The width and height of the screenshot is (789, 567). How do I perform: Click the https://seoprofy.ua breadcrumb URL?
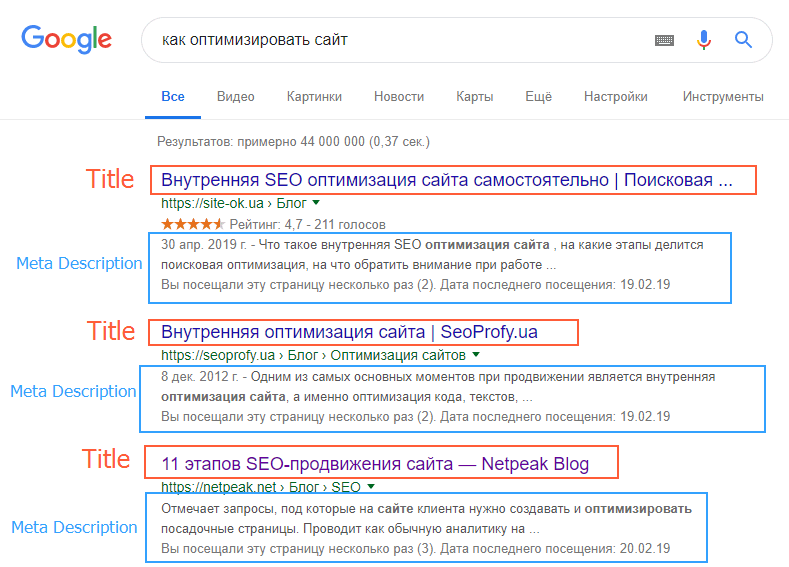pyautogui.click(x=313, y=355)
